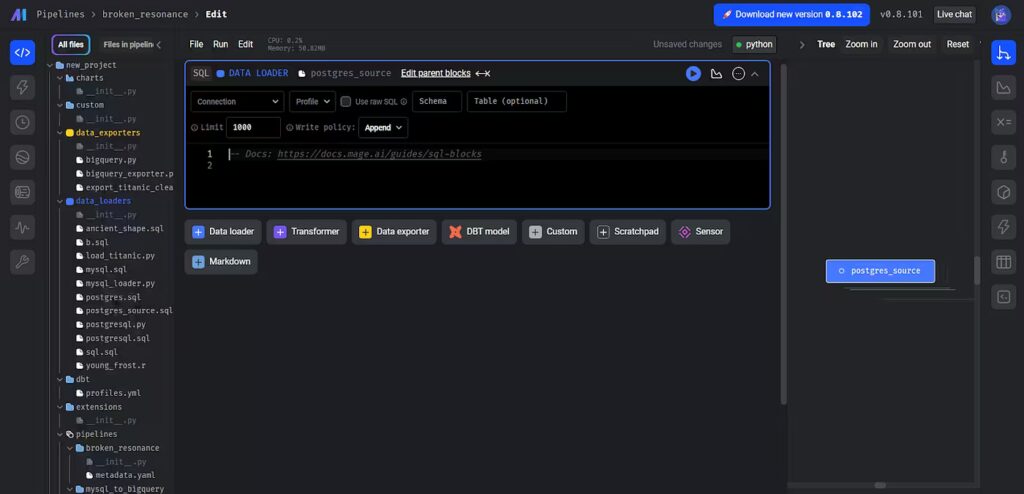1024x494 pixels.
Task: Open the triggers lightning icon in left sidebar
Action: click(22, 87)
